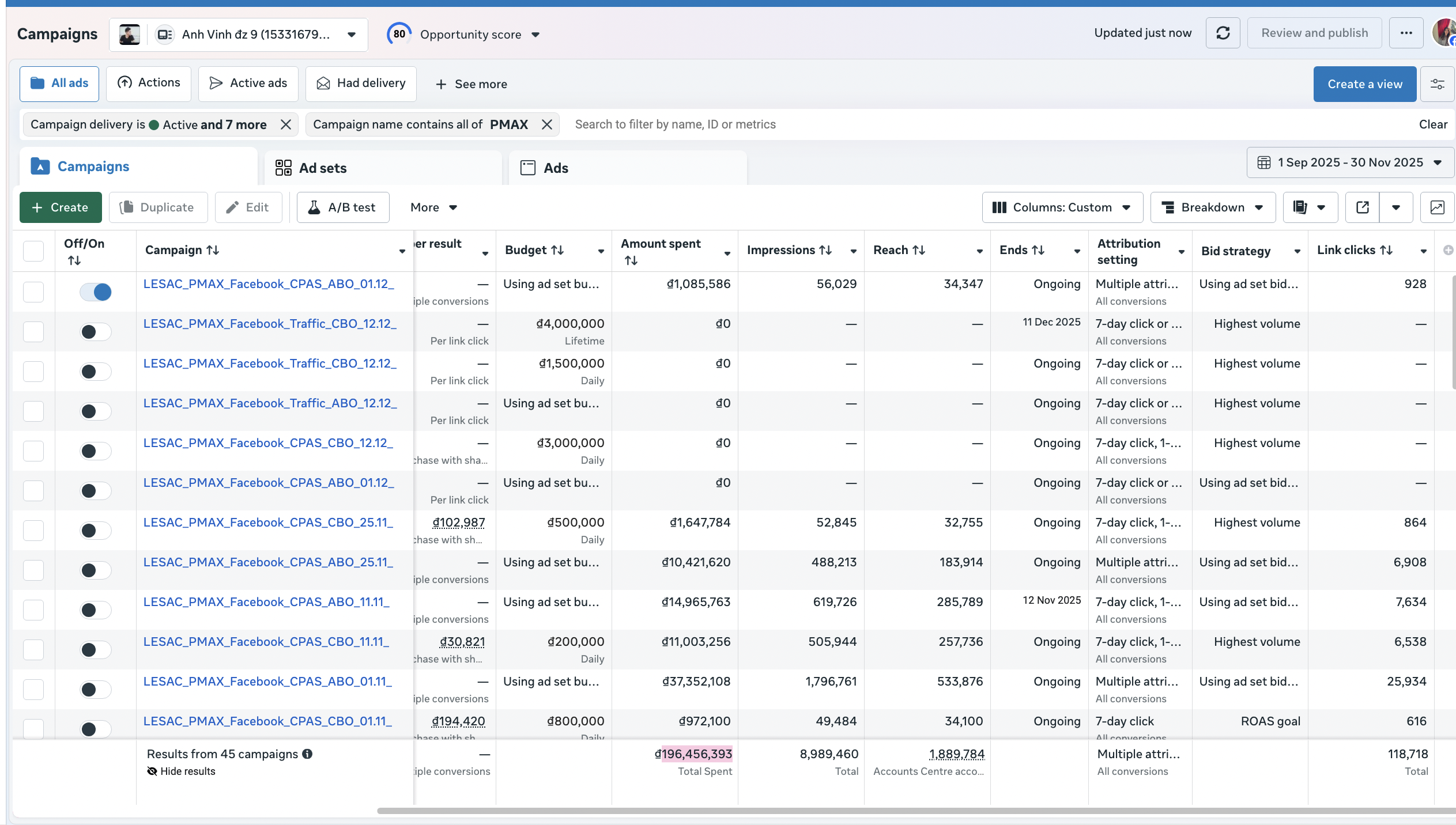Image resolution: width=1456 pixels, height=825 pixels.
Task: Open LESAC_PMAX_Facebook_CPAS_CBO_11.11_ campaign link
Action: point(266,642)
